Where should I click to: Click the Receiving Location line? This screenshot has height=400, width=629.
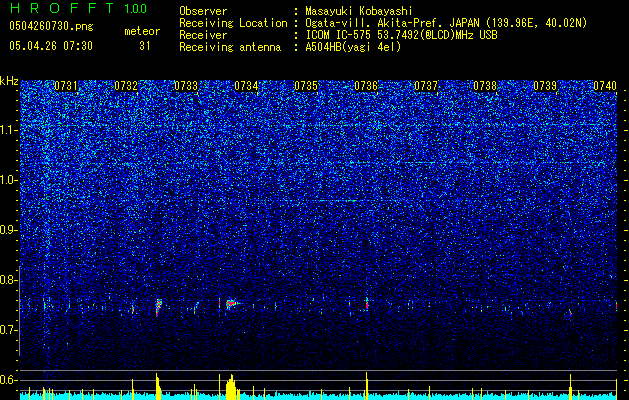pos(383,23)
